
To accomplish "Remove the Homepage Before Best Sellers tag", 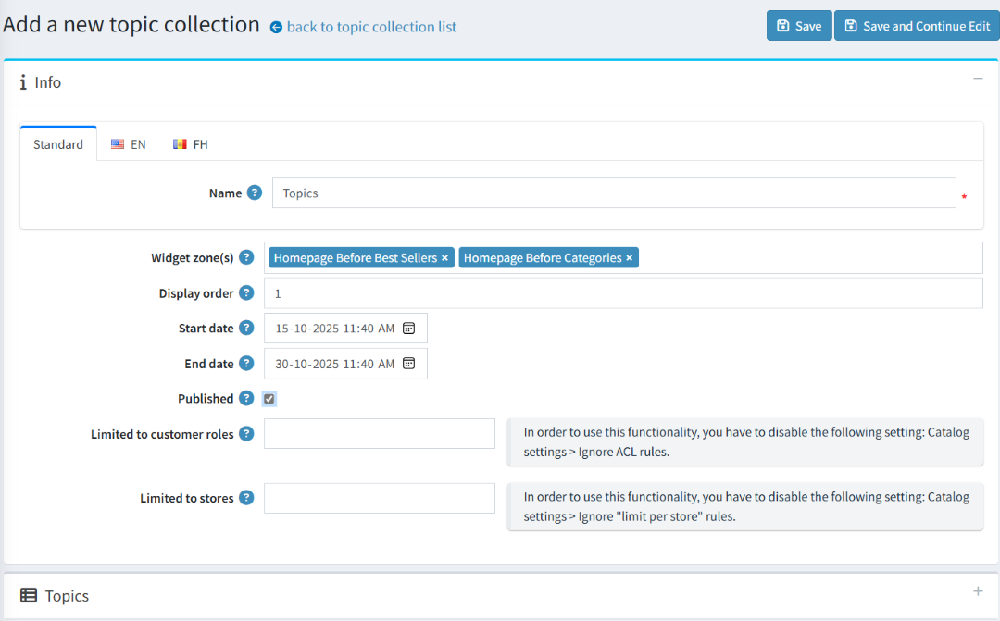I will pyautogui.click(x=446, y=258).
